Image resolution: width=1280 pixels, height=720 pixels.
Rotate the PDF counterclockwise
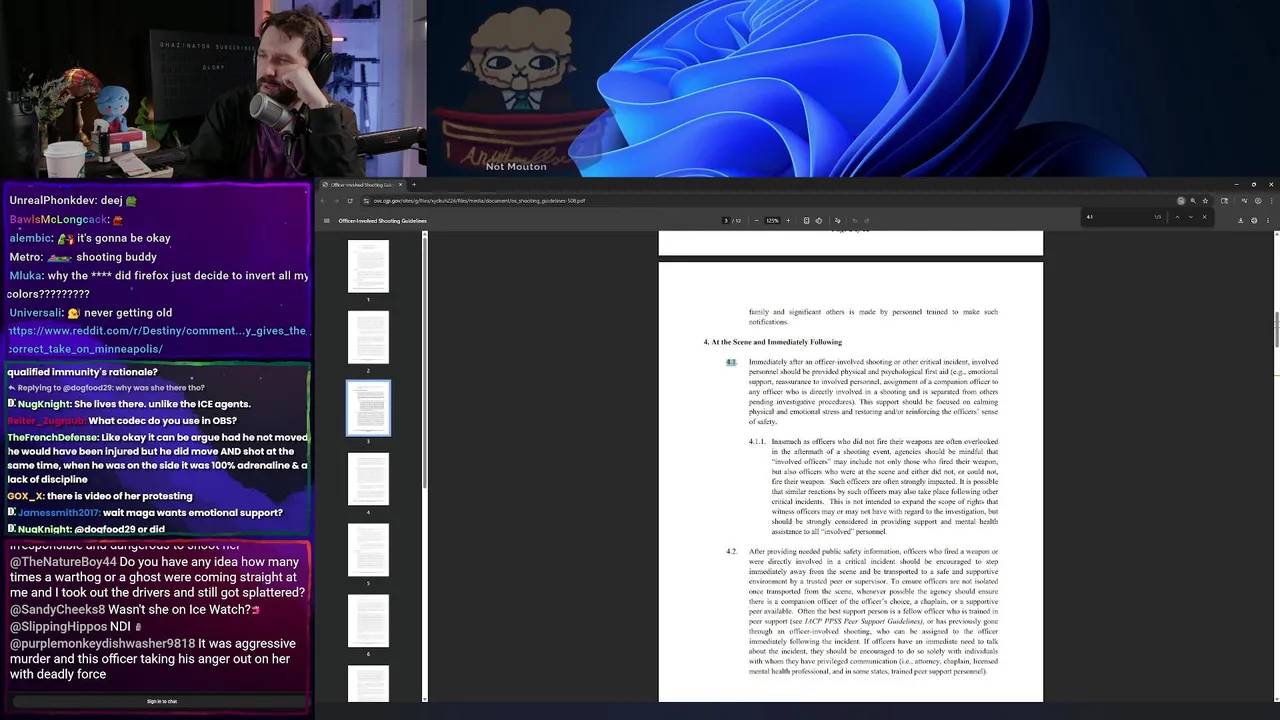[819, 220]
